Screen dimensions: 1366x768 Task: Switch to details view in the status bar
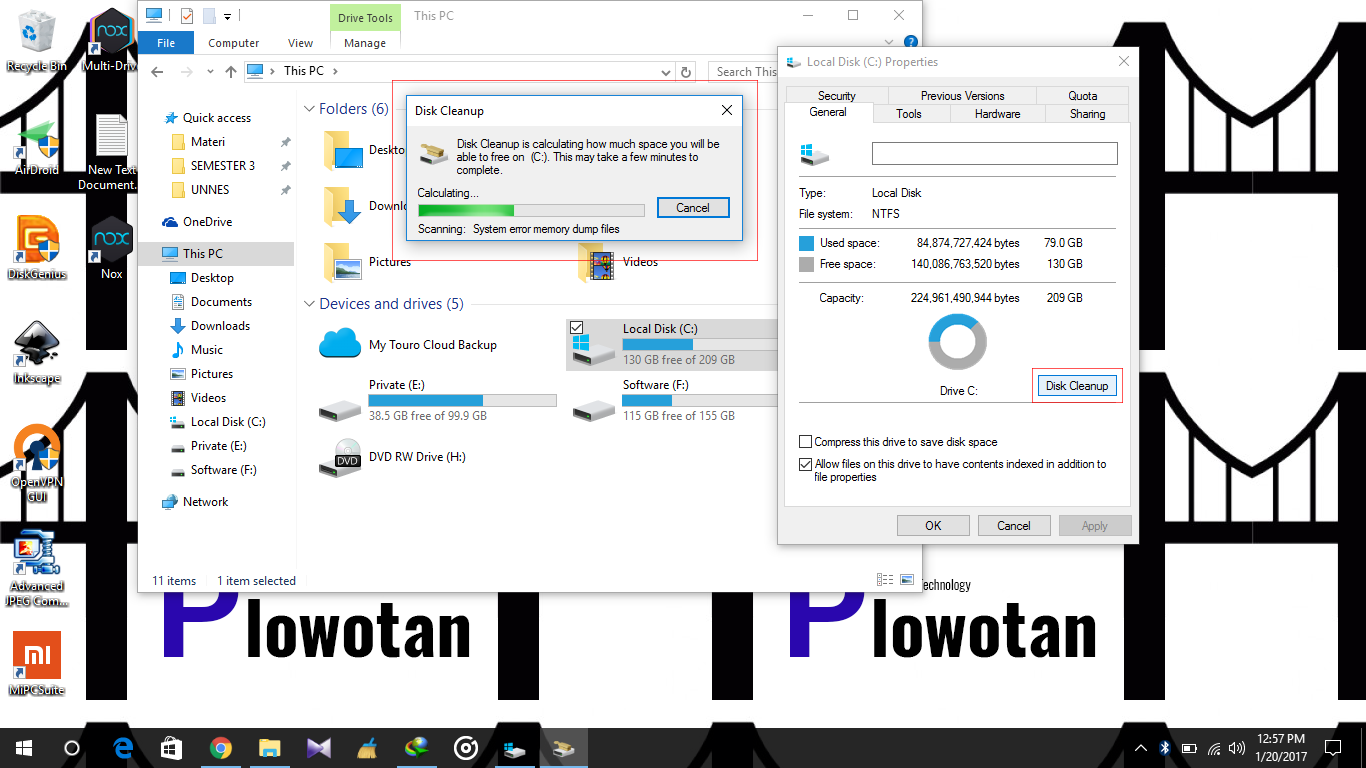tap(884, 579)
